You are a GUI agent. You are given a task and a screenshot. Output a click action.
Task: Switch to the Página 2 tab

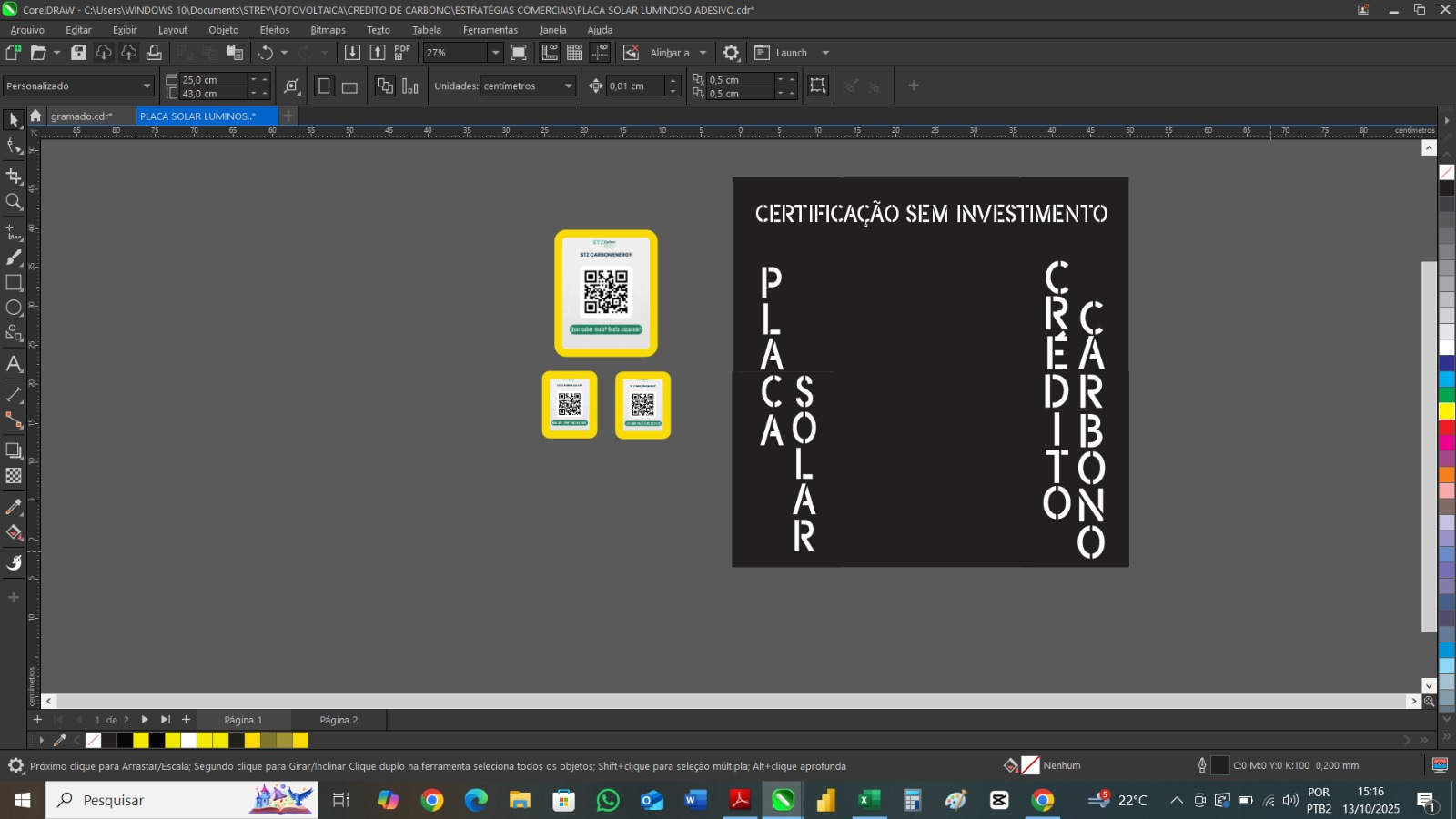click(339, 720)
